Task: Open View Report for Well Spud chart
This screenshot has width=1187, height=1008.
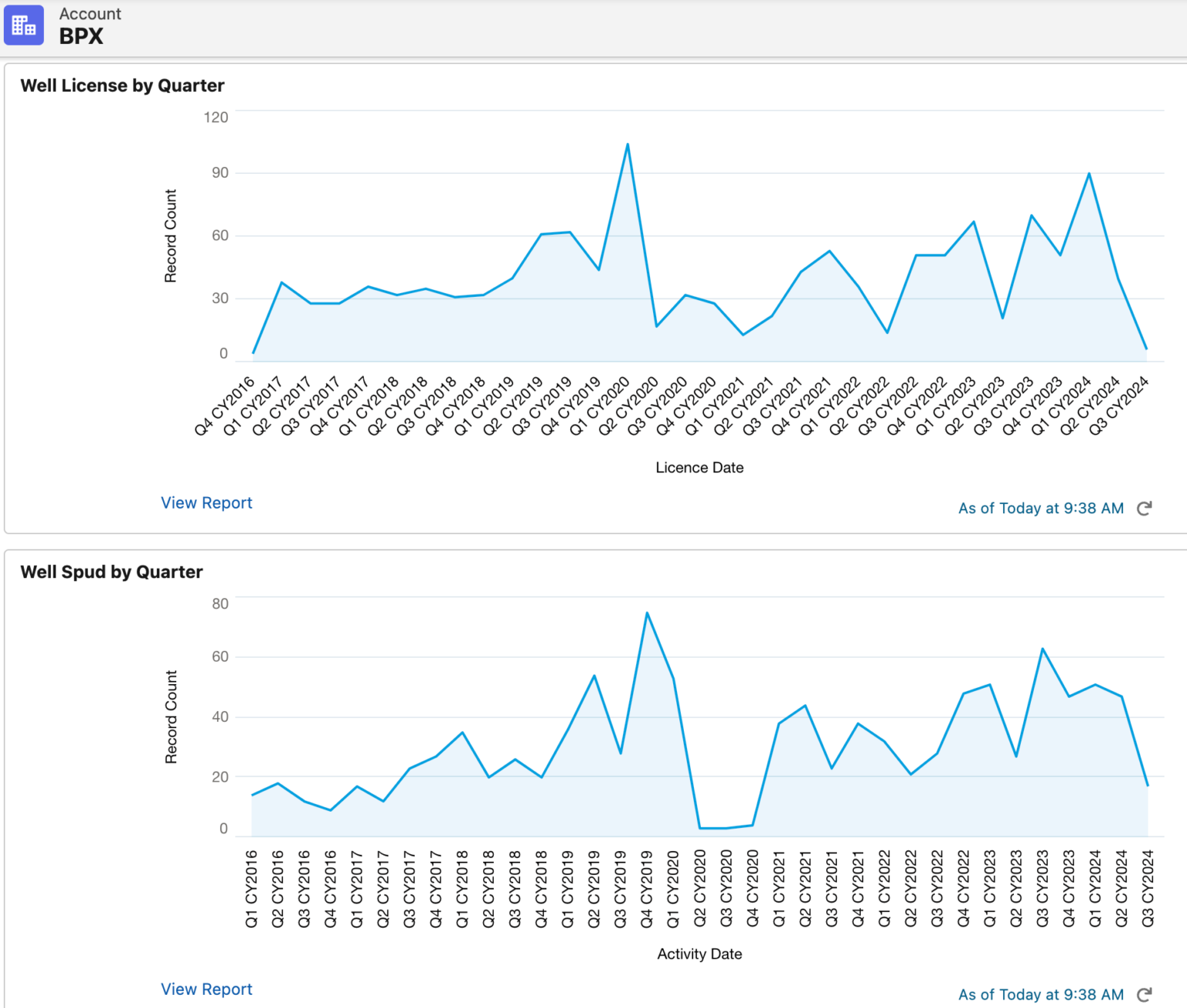Action: [206, 989]
